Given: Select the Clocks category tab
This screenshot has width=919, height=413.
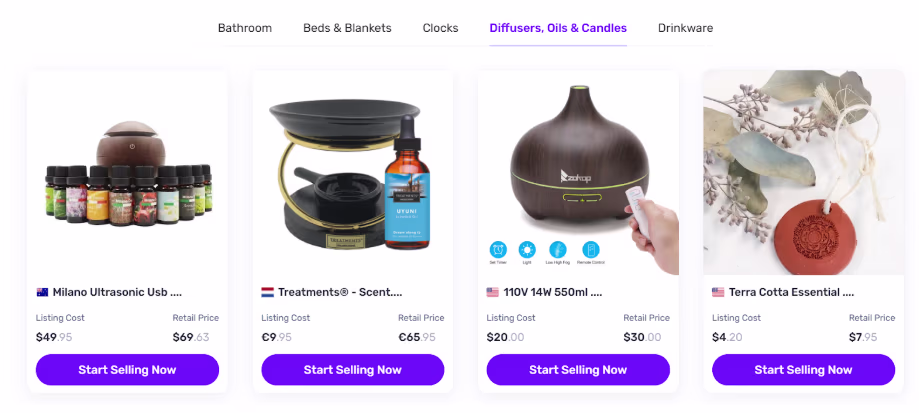Looking at the screenshot, I should (440, 28).
